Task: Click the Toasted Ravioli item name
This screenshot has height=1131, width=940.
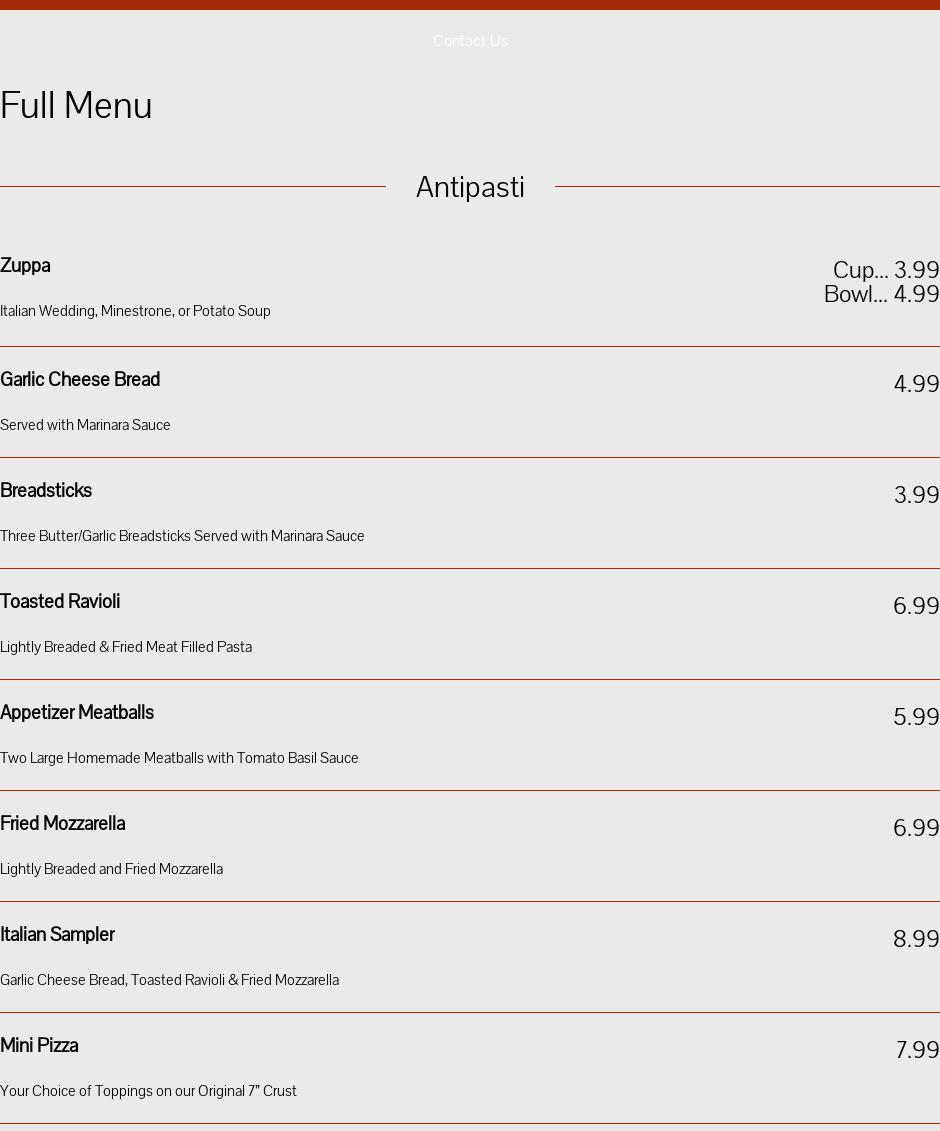Action: (x=60, y=602)
